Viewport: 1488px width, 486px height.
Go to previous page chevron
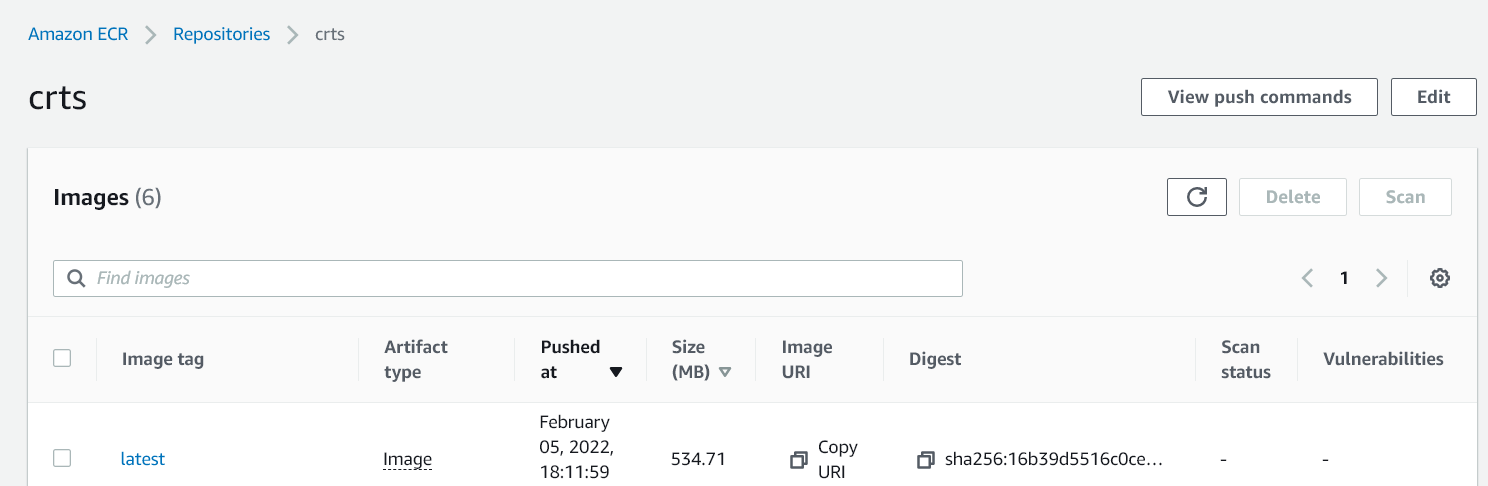[1307, 278]
